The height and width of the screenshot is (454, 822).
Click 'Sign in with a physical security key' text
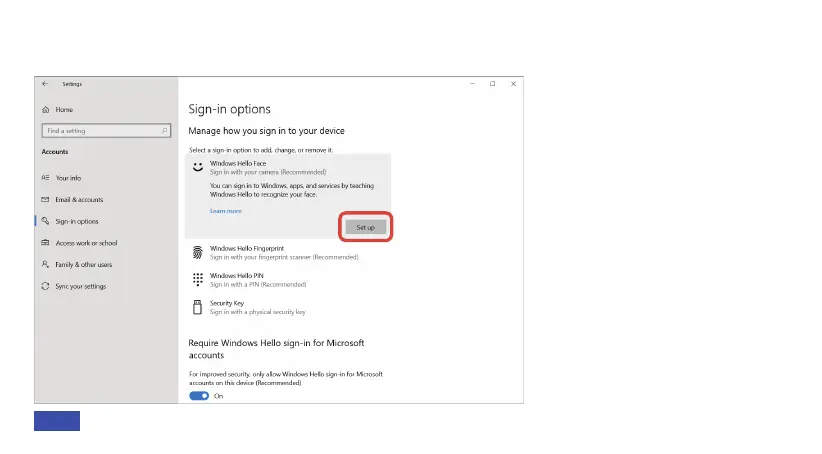257,312
